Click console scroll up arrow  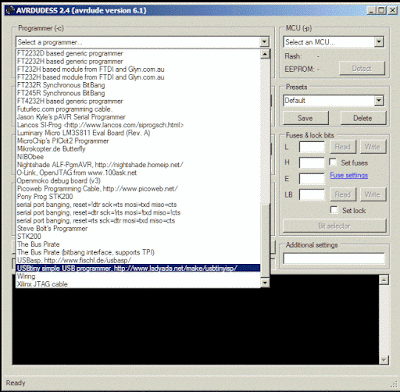[384, 279]
